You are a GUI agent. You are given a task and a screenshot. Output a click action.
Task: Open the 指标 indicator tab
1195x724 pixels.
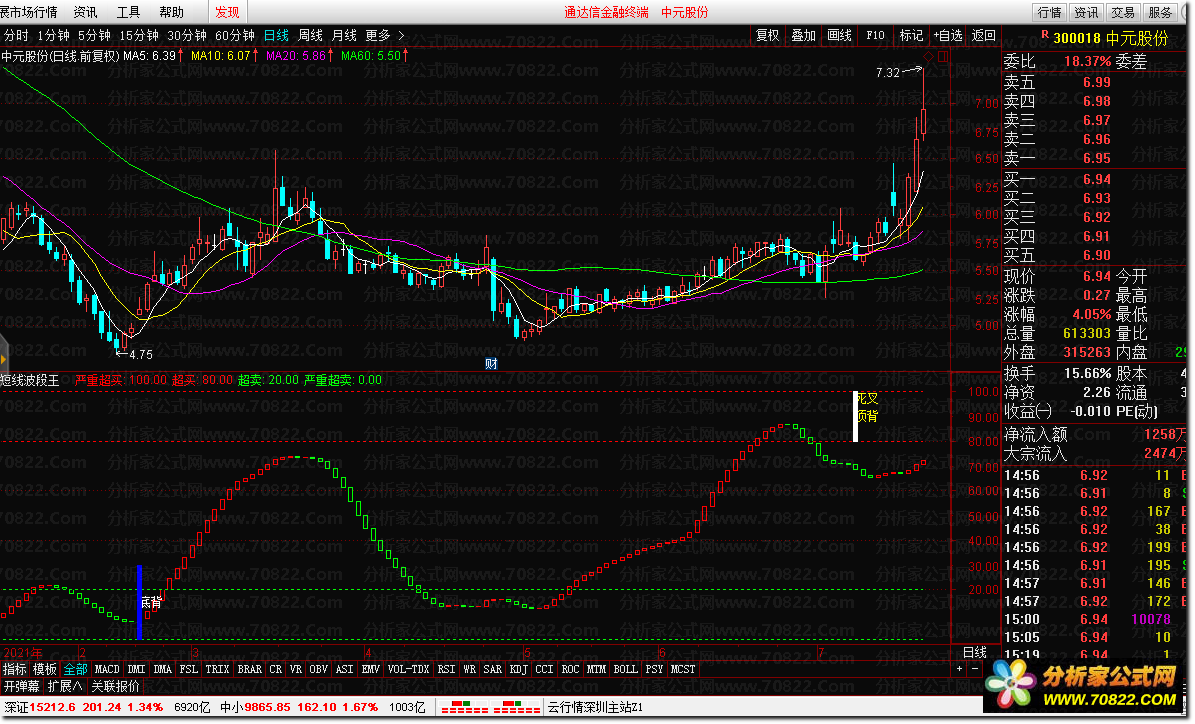click(x=14, y=669)
